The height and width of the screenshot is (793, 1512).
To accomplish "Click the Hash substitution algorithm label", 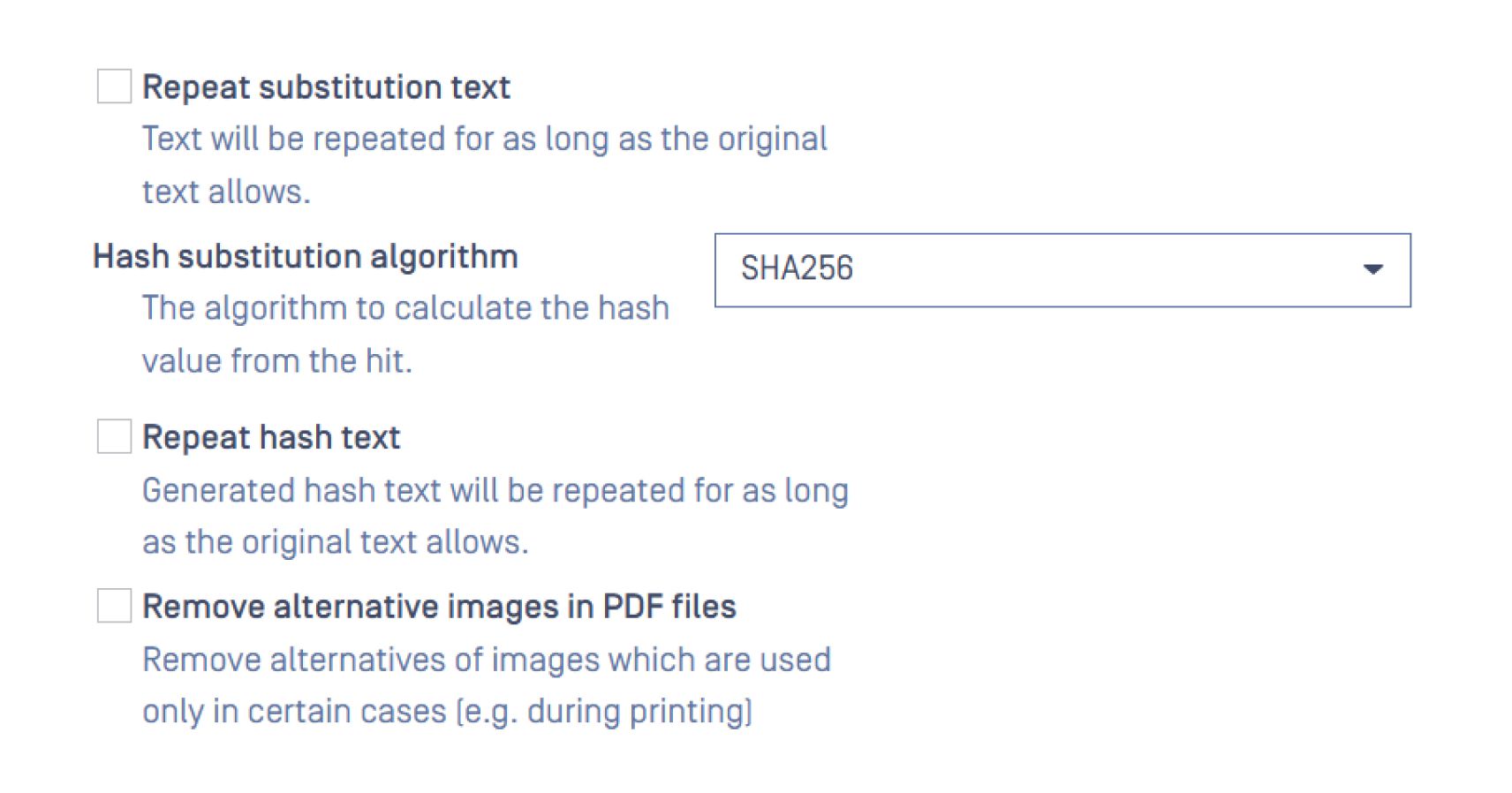I will coord(305,257).
